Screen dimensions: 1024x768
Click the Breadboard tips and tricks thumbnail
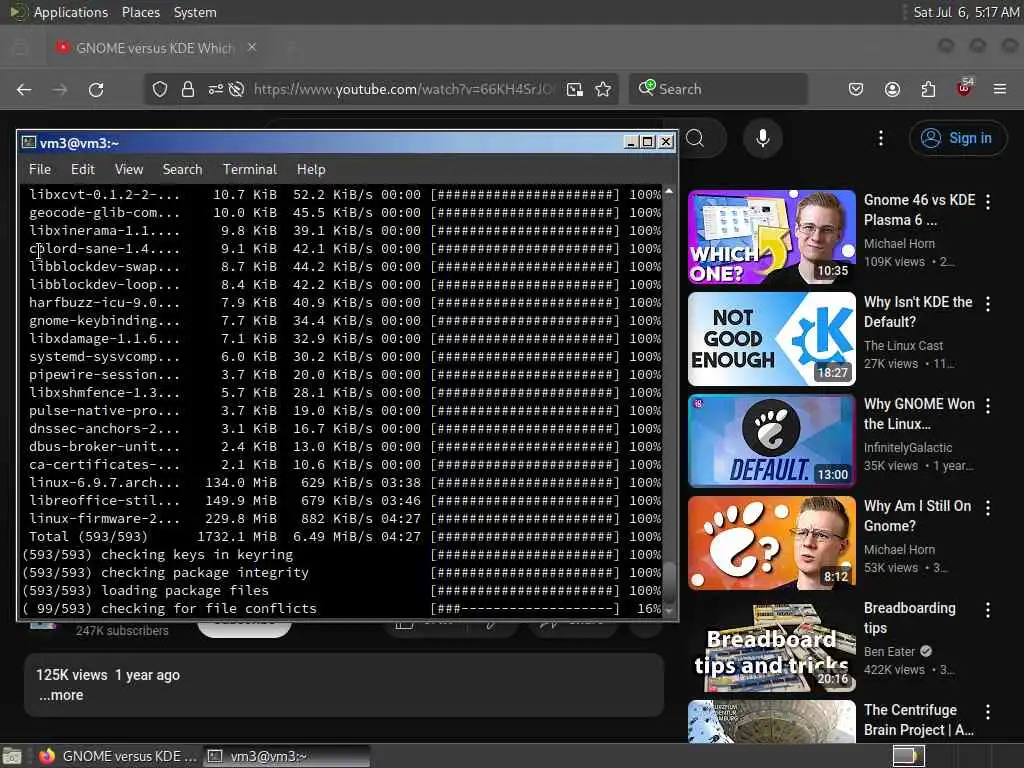(772, 645)
